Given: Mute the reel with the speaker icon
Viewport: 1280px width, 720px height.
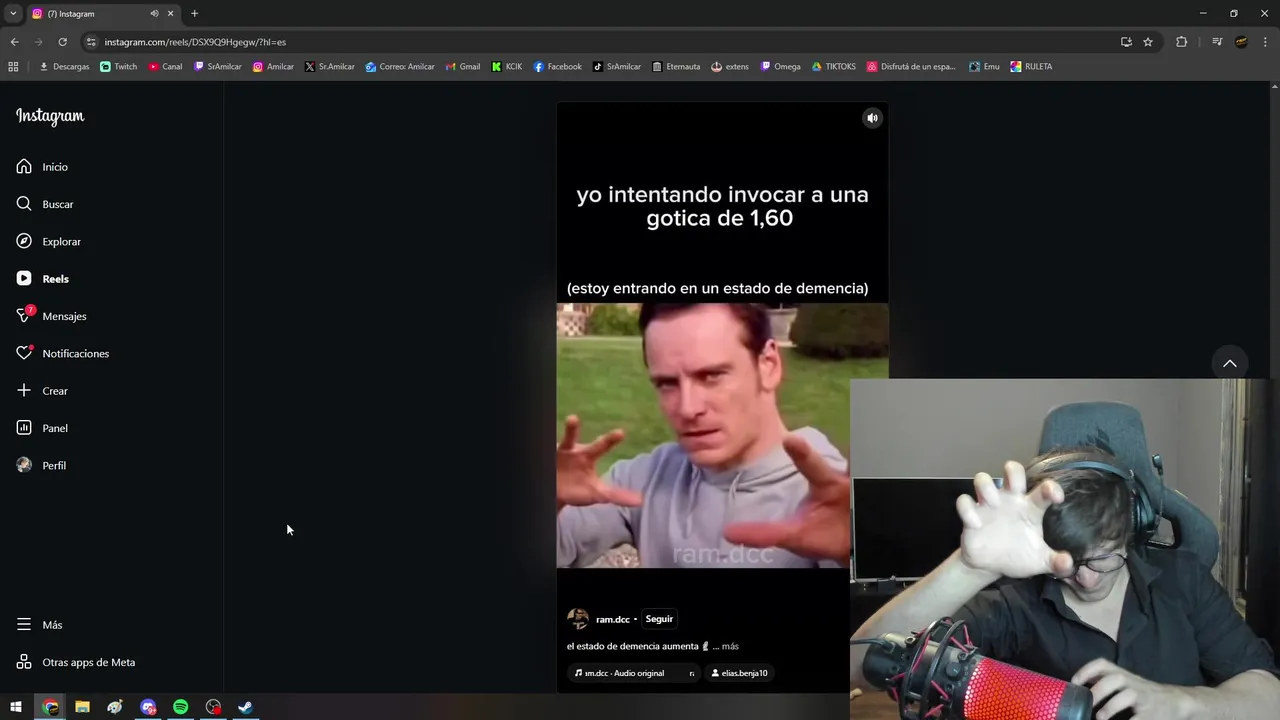Looking at the screenshot, I should [872, 118].
